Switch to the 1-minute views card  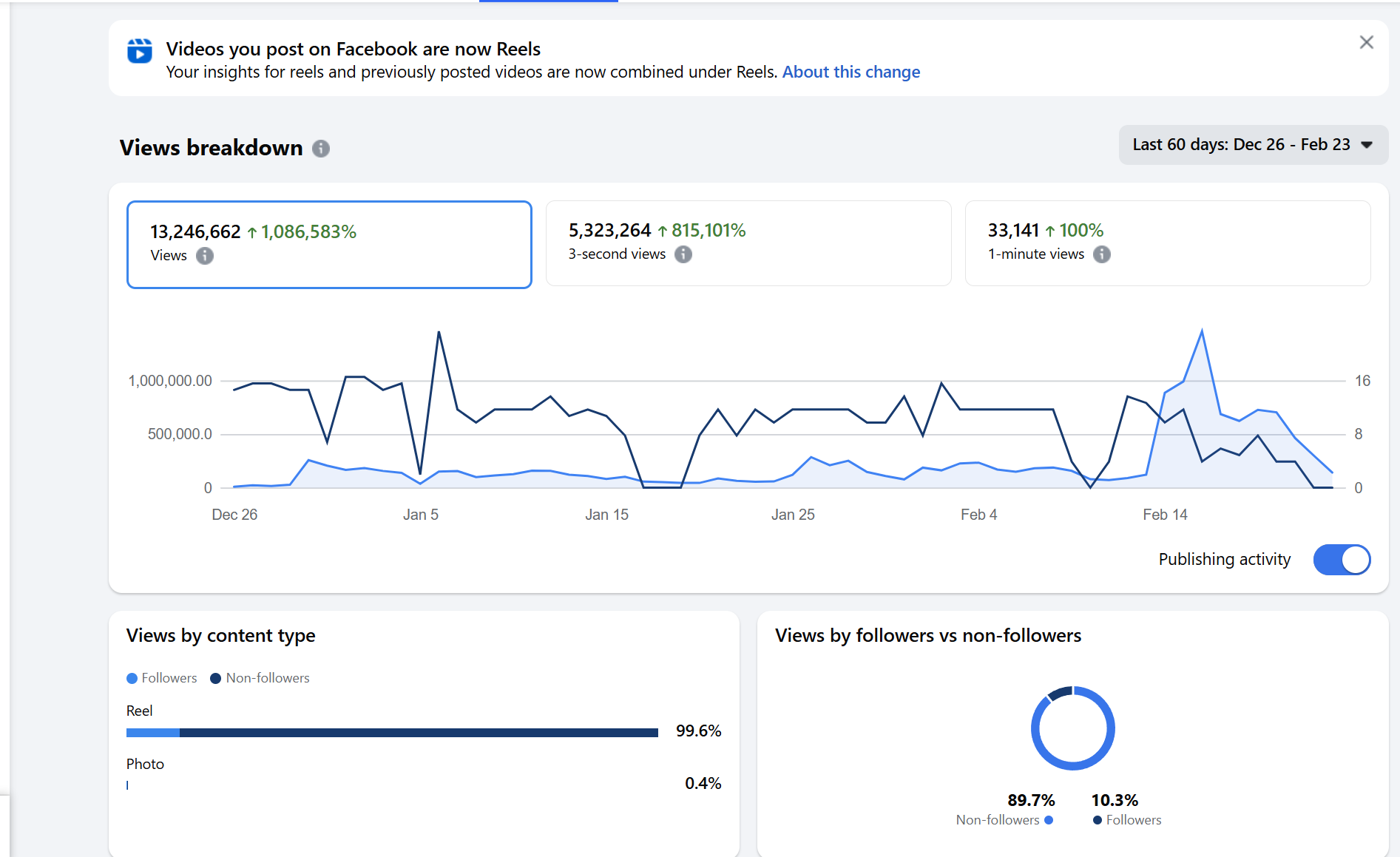click(1167, 243)
